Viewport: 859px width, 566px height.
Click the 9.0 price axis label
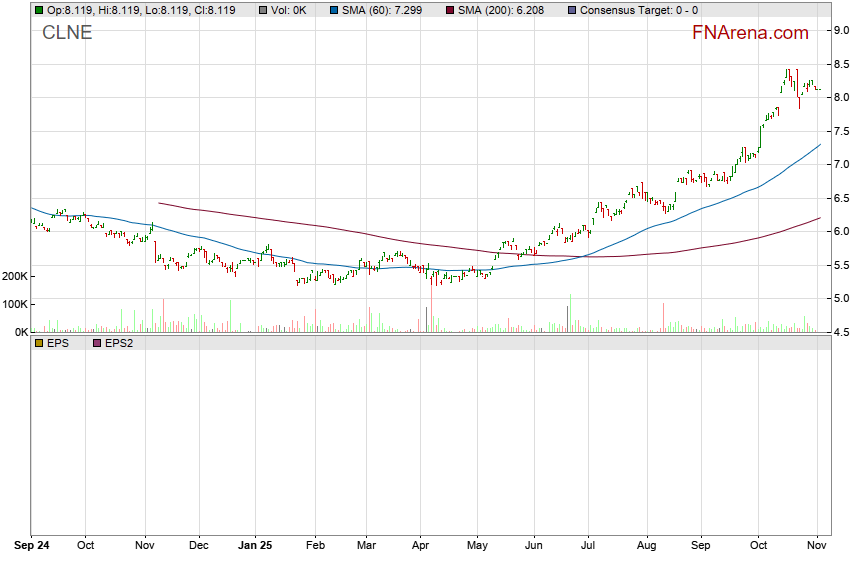(842, 30)
